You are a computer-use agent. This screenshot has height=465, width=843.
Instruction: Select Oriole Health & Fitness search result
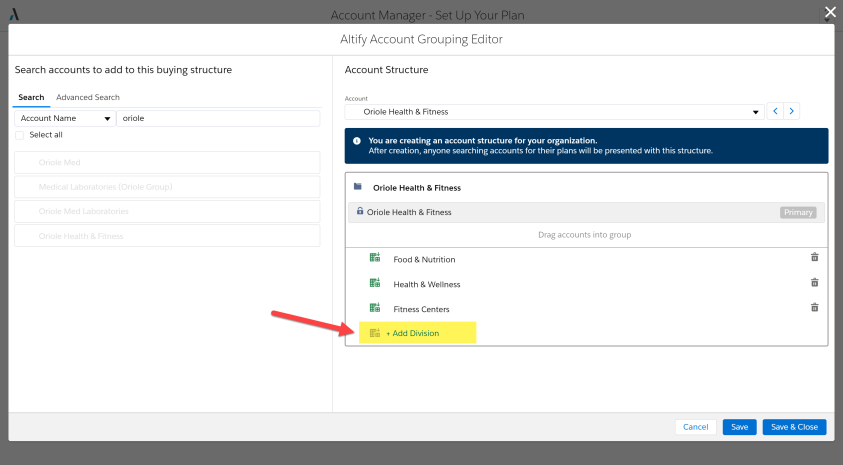pos(167,236)
